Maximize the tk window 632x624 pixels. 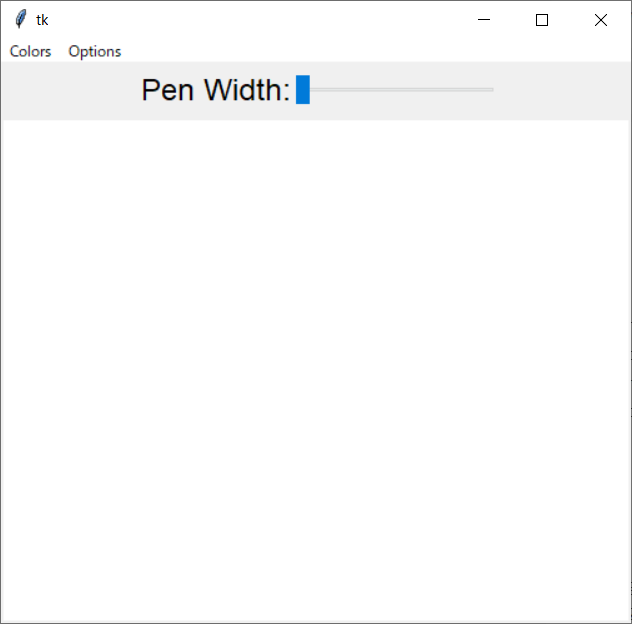542,20
